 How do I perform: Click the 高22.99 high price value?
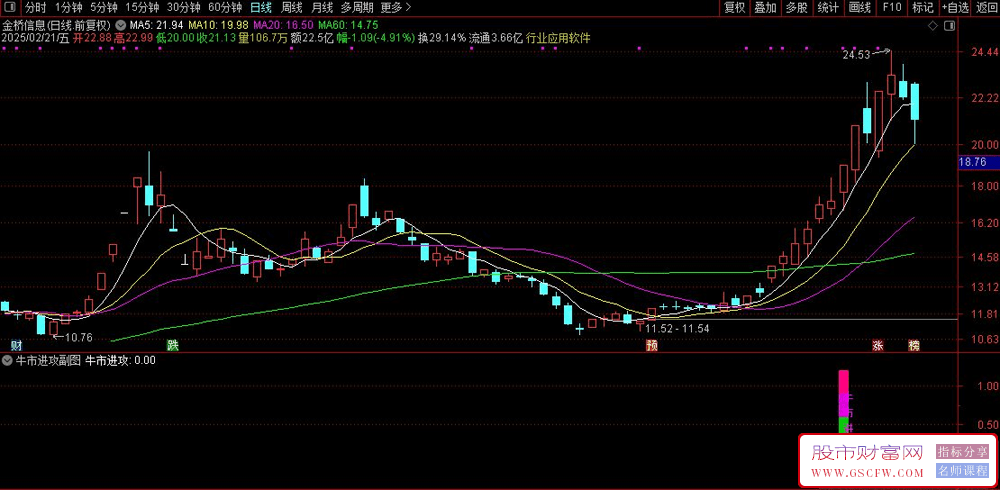click(133, 38)
